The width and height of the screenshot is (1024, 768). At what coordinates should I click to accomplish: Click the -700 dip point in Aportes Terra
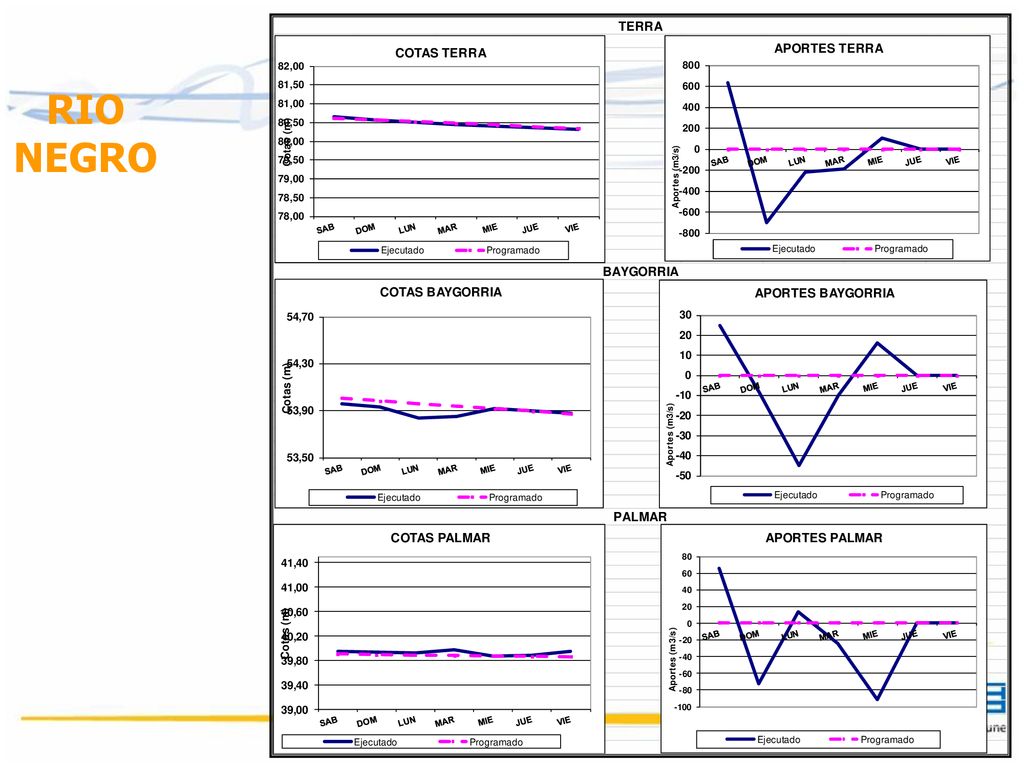point(767,223)
